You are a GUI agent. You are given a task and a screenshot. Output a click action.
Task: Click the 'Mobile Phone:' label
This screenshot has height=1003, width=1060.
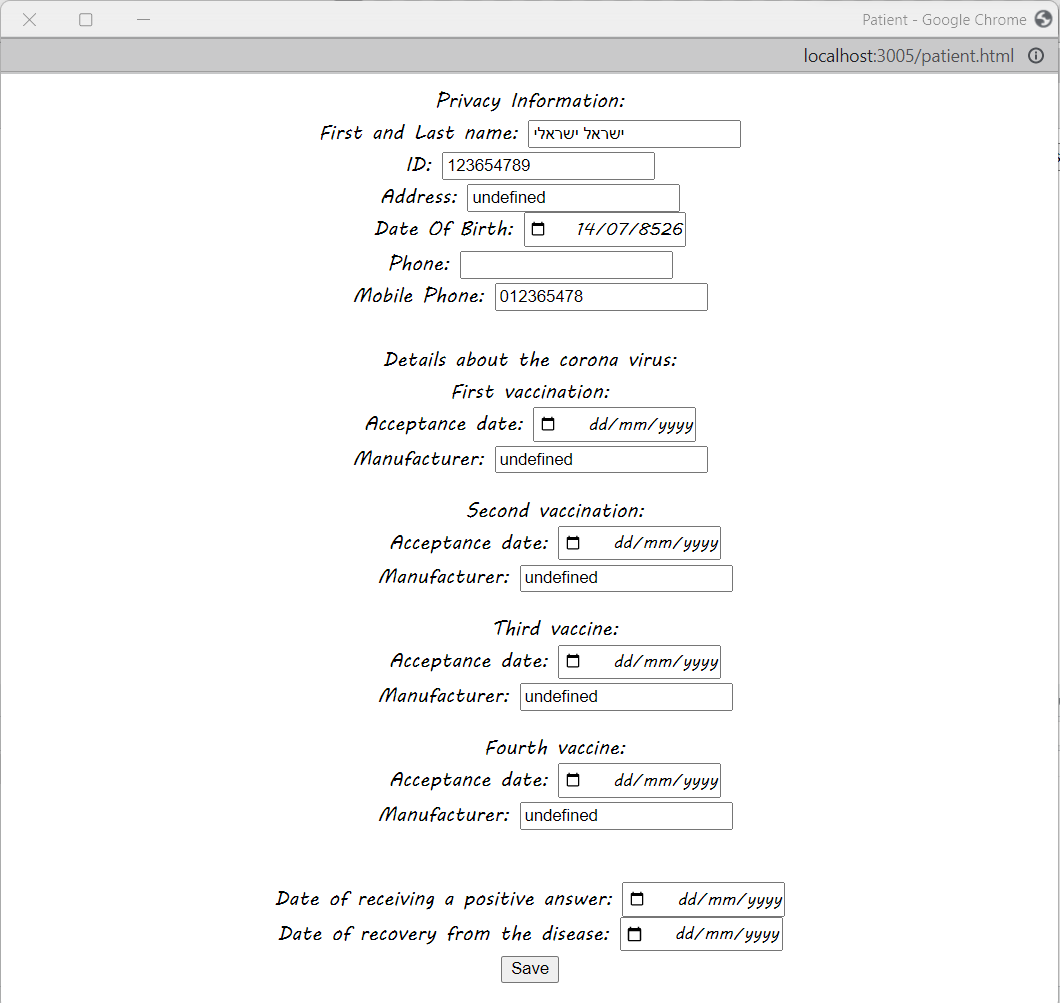419,296
